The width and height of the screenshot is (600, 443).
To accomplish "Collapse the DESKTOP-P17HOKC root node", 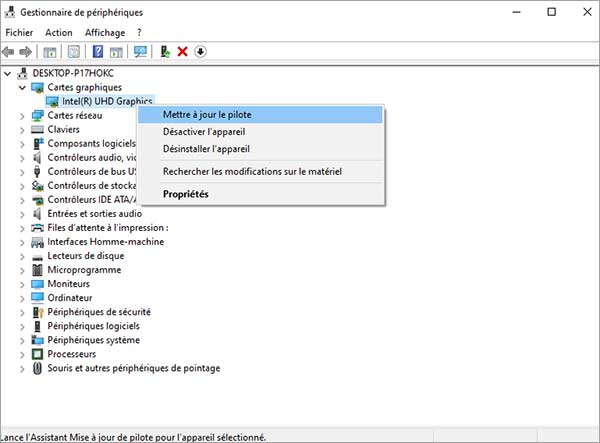I will pos(9,73).
